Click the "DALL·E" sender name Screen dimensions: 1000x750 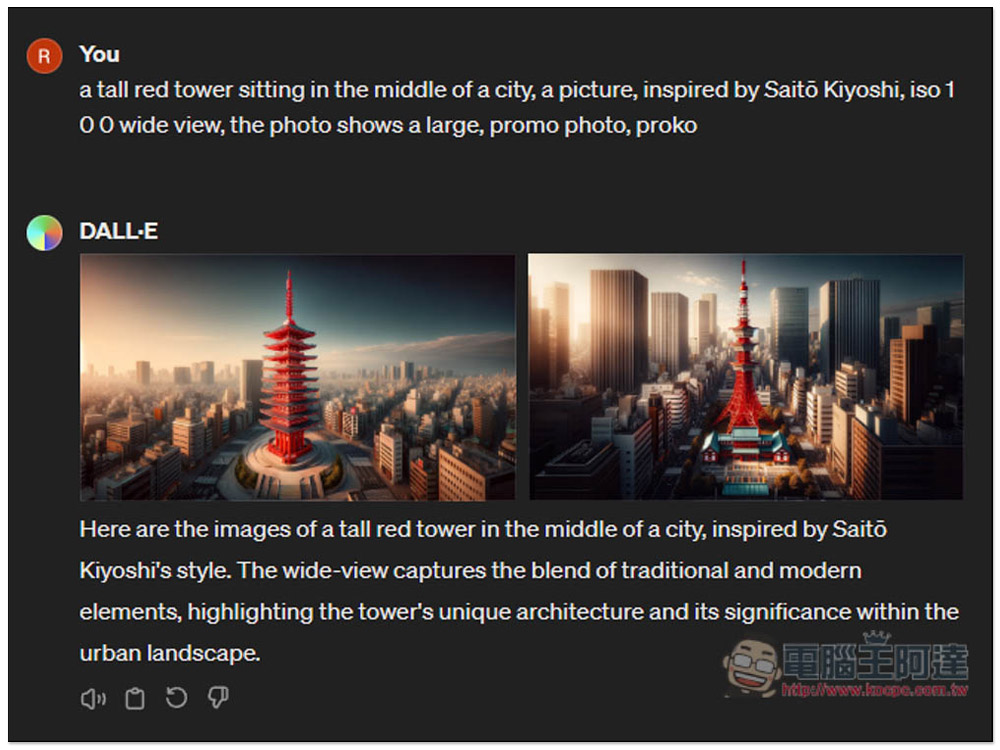pos(119,231)
